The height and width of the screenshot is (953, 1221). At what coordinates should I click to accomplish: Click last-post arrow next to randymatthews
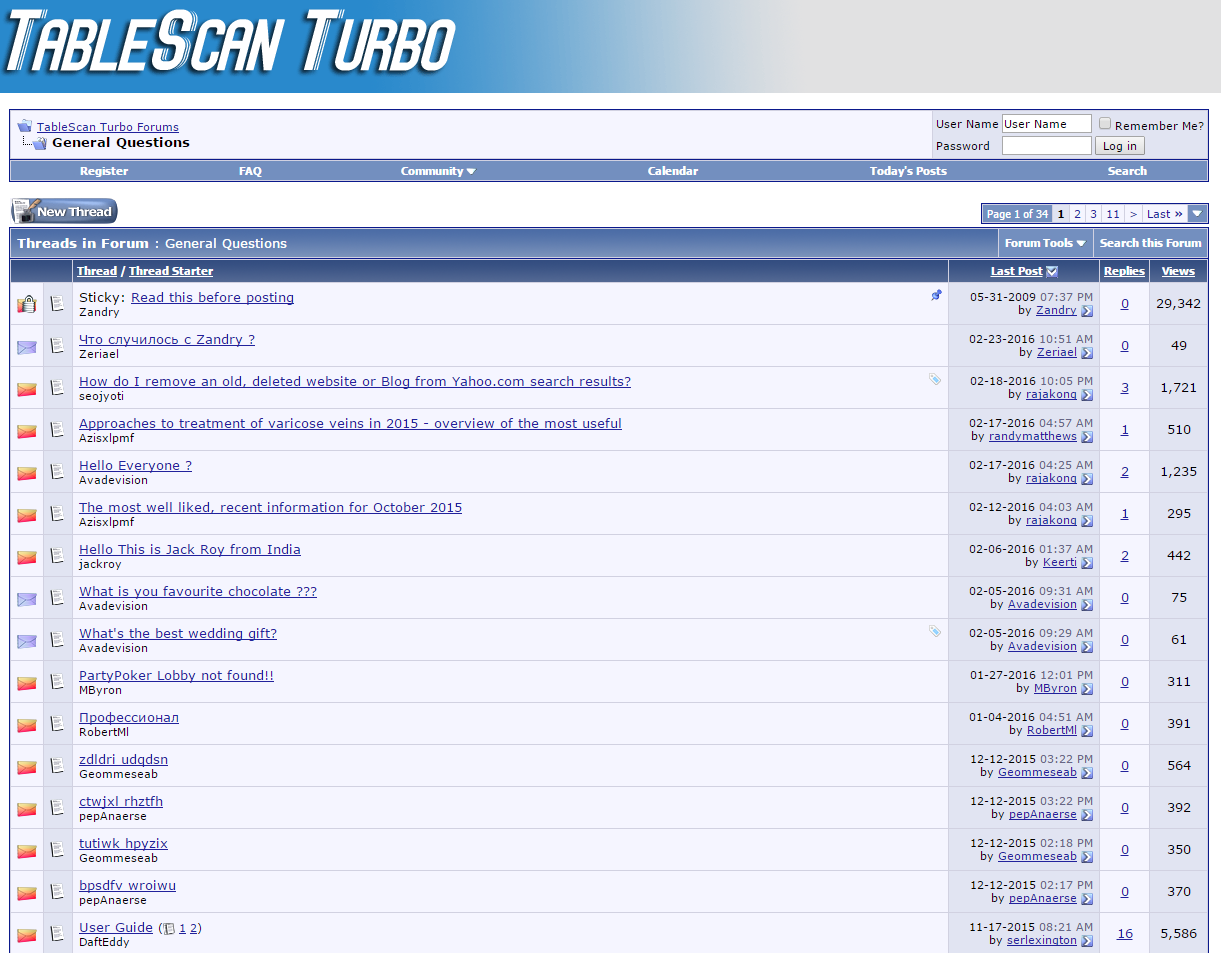pos(1087,437)
